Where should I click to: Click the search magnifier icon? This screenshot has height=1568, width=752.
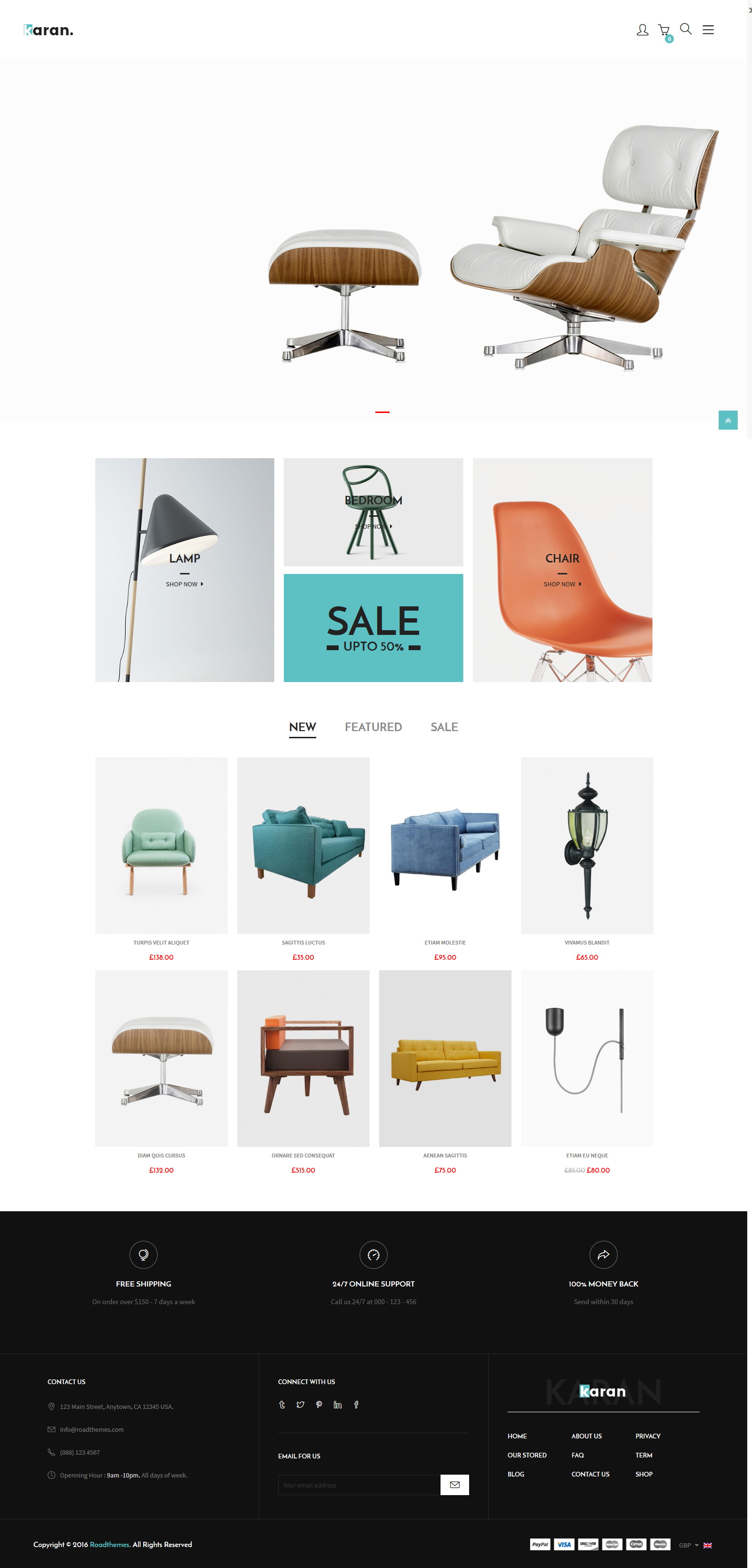click(686, 29)
